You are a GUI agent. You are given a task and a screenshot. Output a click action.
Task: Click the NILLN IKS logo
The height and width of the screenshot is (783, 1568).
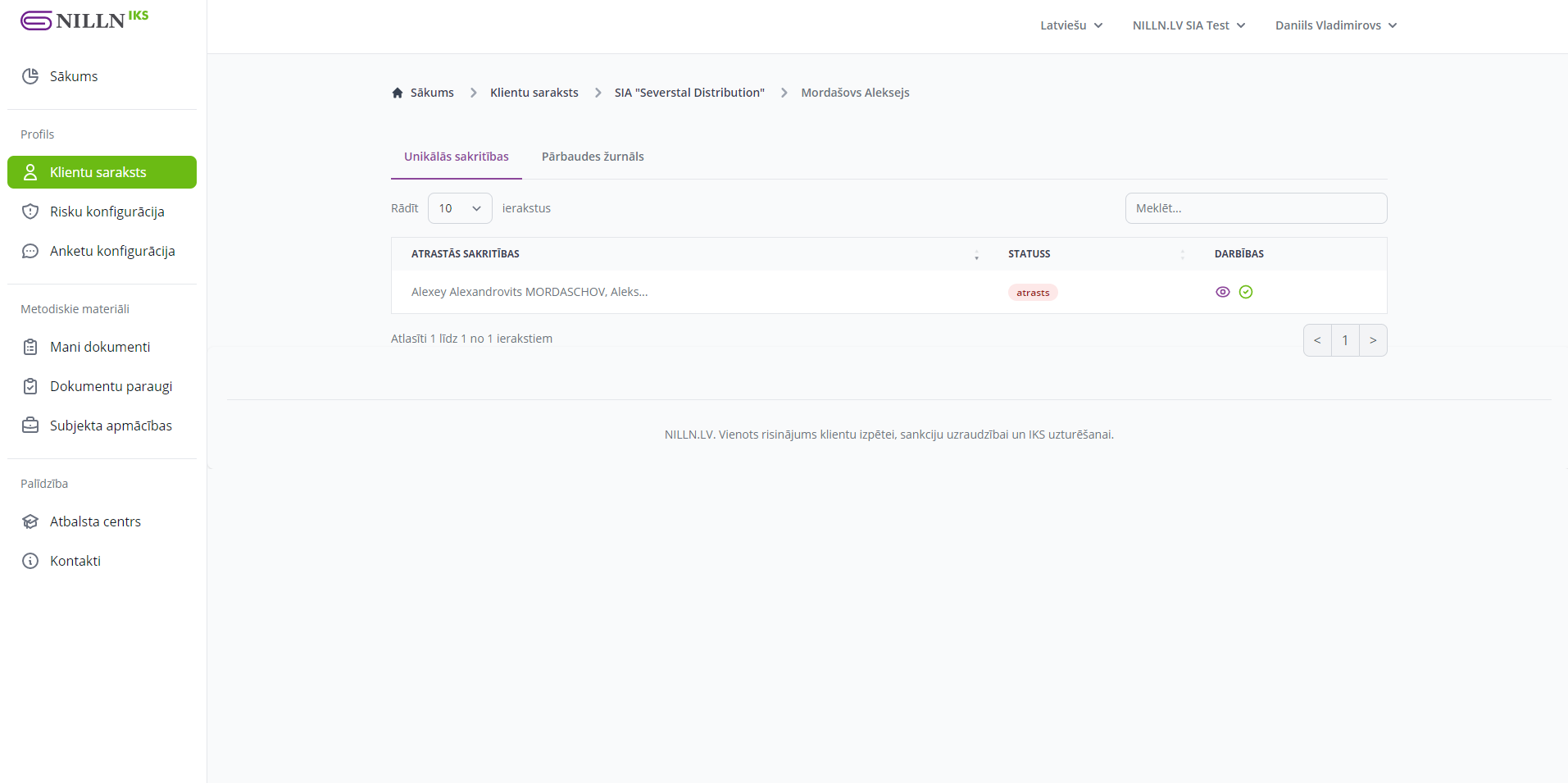click(84, 20)
